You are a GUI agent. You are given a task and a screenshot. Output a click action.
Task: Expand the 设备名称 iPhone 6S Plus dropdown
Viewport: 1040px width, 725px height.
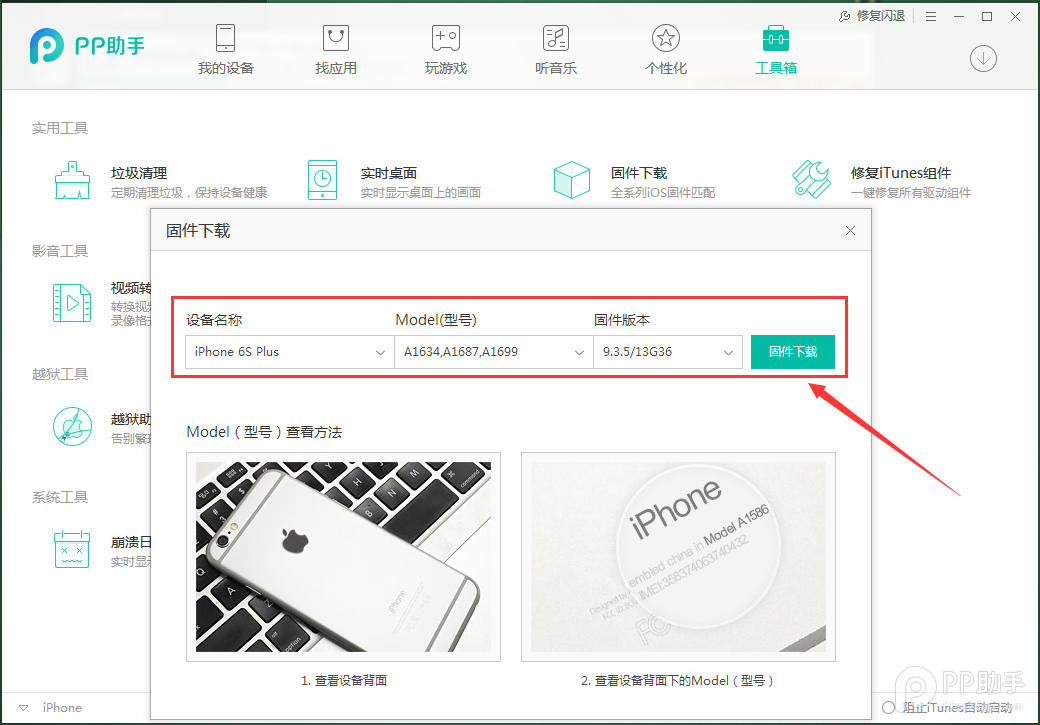pos(290,352)
